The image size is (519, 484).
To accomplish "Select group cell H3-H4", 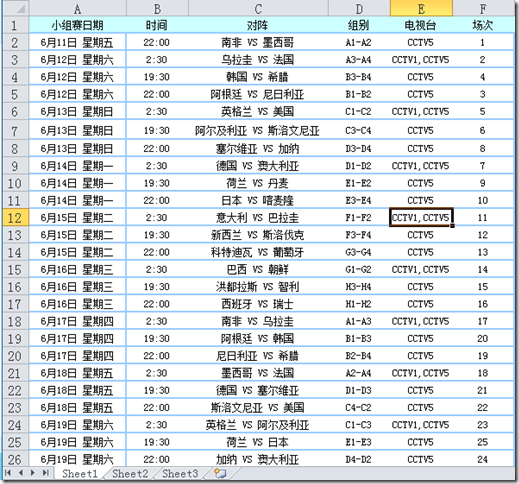I will coord(359,287).
